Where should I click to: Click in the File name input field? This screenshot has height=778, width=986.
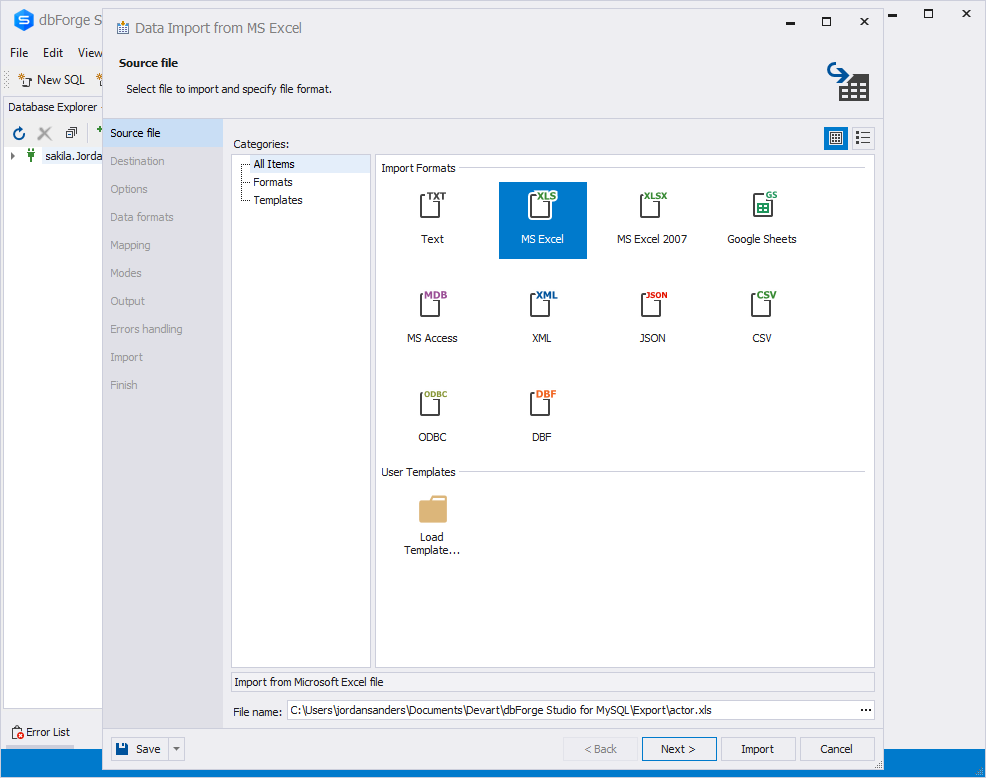point(572,710)
